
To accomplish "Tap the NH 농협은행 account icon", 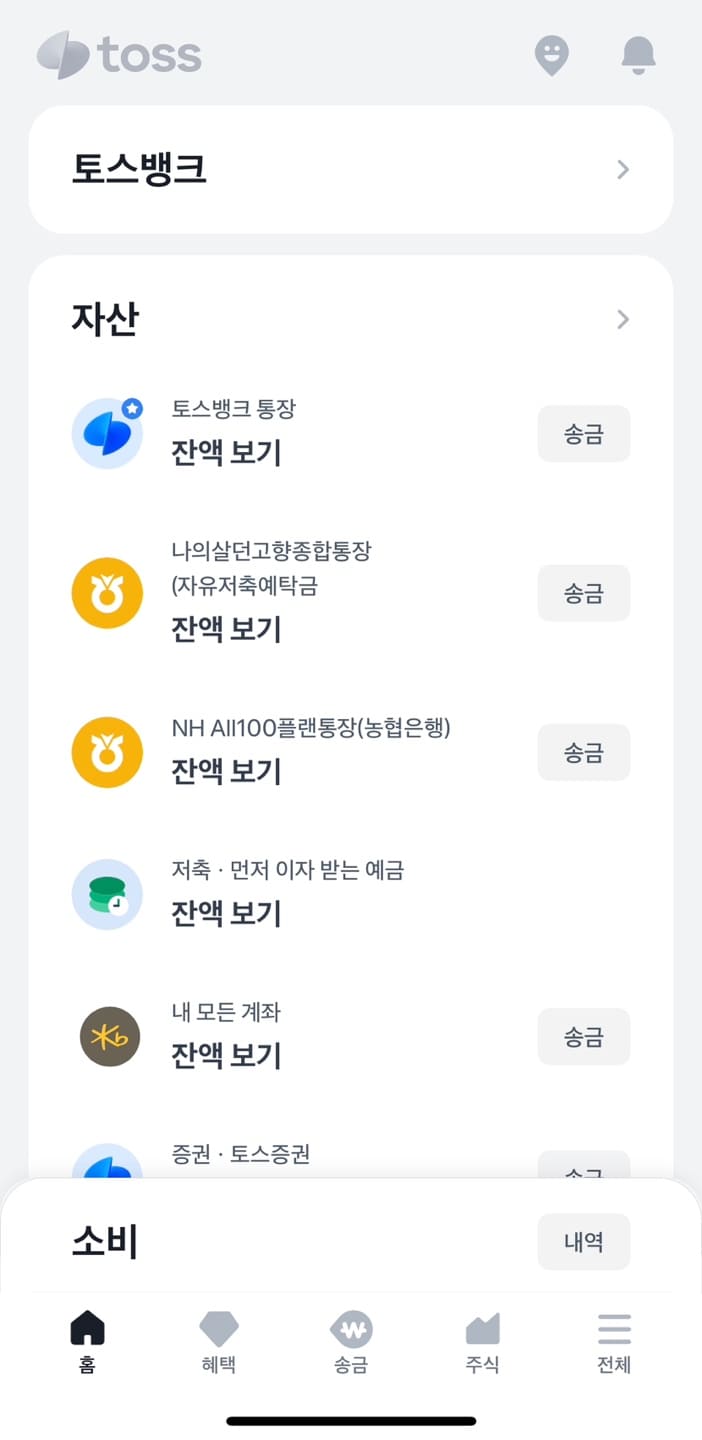I will (x=107, y=752).
